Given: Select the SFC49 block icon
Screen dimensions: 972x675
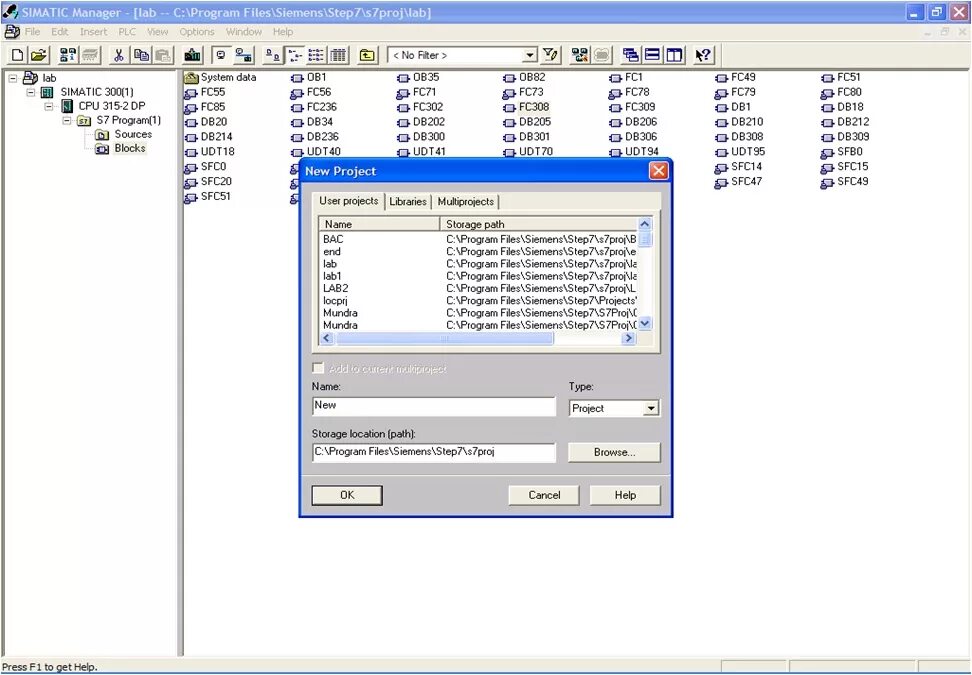Looking at the screenshot, I should click(827, 182).
